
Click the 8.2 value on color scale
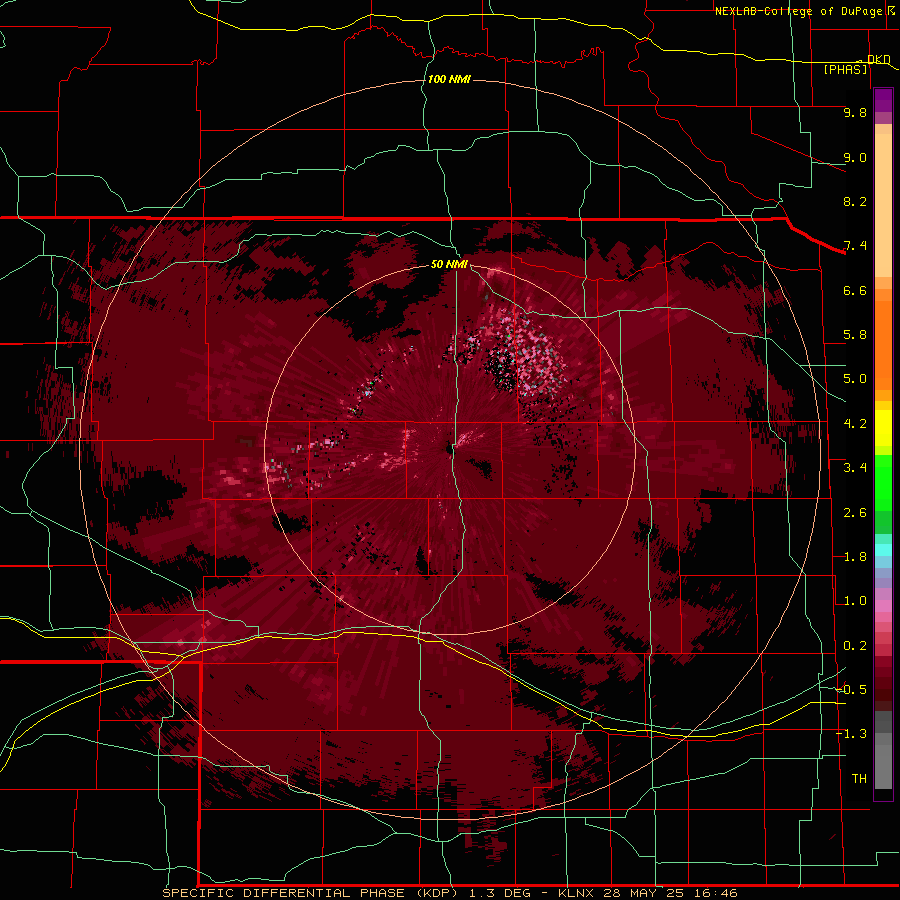(x=855, y=201)
